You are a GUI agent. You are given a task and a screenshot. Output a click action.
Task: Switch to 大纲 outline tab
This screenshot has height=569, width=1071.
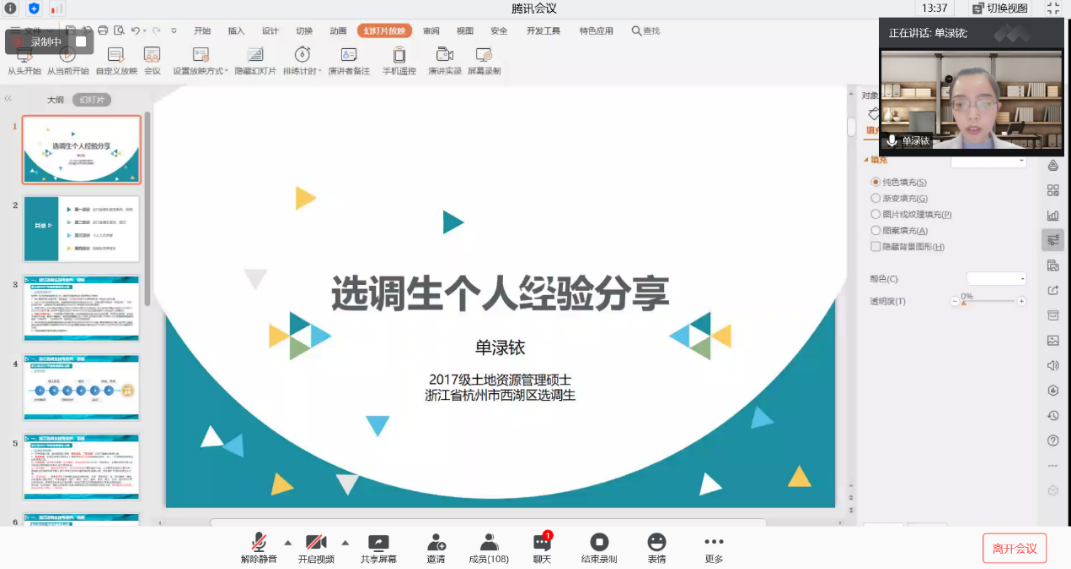[55, 100]
